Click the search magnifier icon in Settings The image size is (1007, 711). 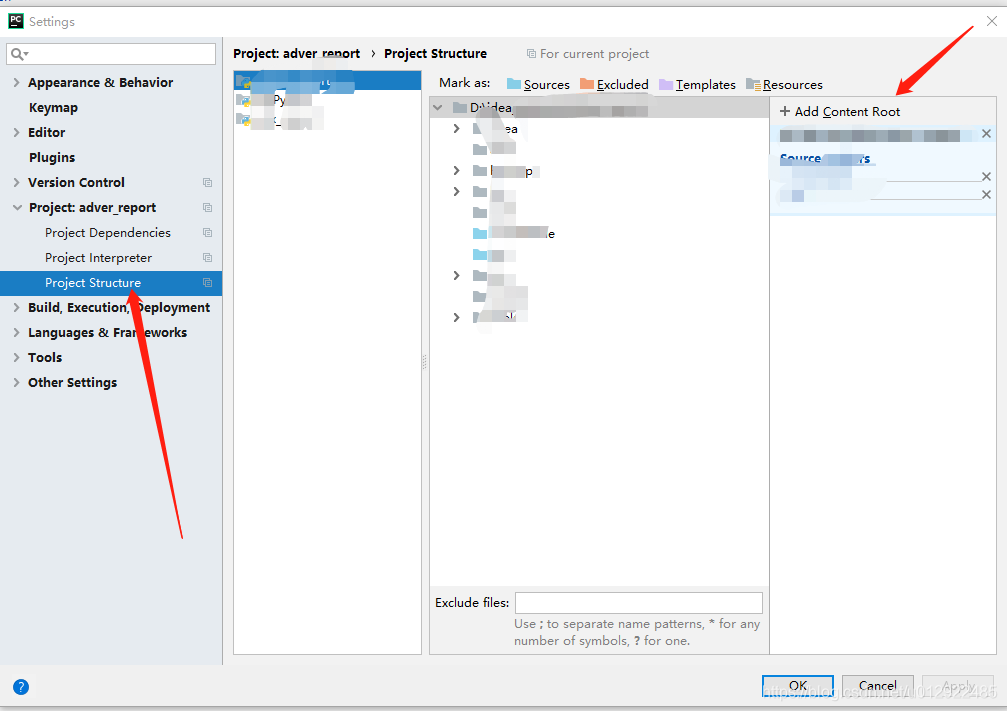click(x=18, y=54)
